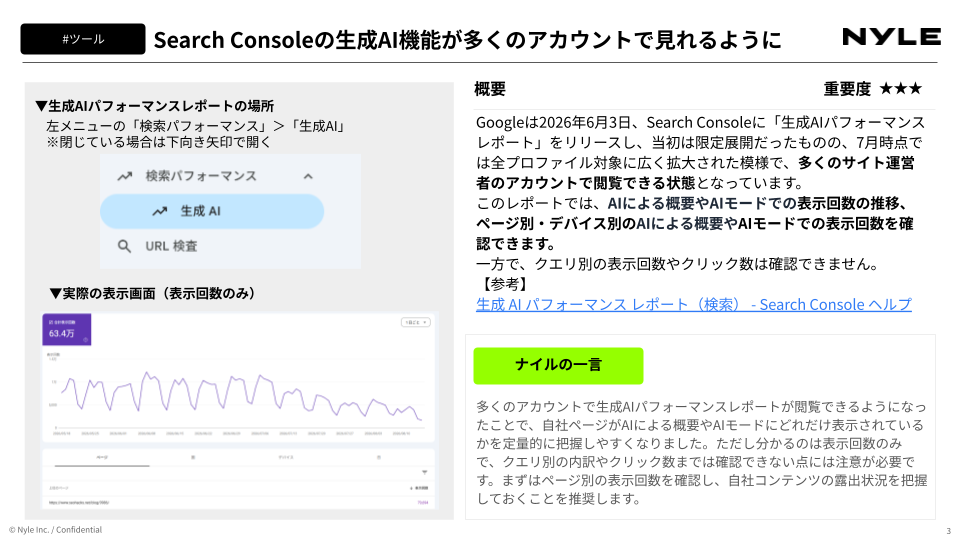The width and height of the screenshot is (960, 540).
Task: Select the 生成 AI menu item
Action: click(x=212, y=211)
